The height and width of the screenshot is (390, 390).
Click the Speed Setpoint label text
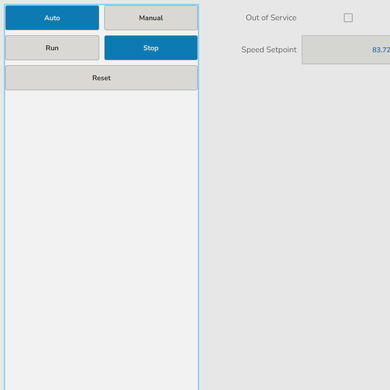point(269,50)
